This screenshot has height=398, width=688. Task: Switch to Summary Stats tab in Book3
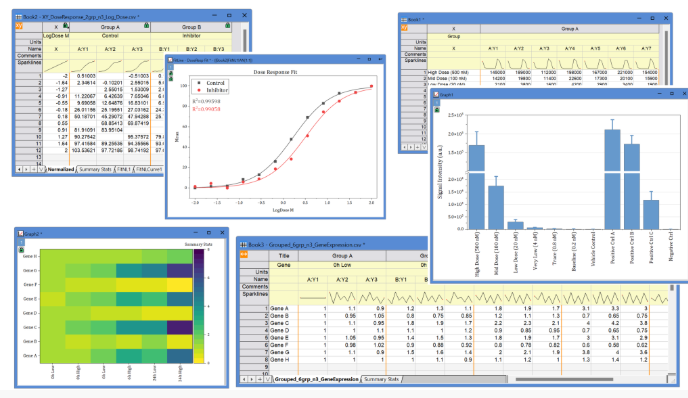tap(381, 379)
